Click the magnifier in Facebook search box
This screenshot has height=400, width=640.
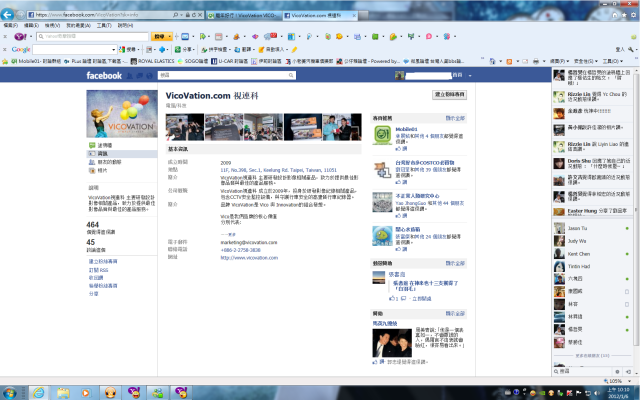coord(291,75)
